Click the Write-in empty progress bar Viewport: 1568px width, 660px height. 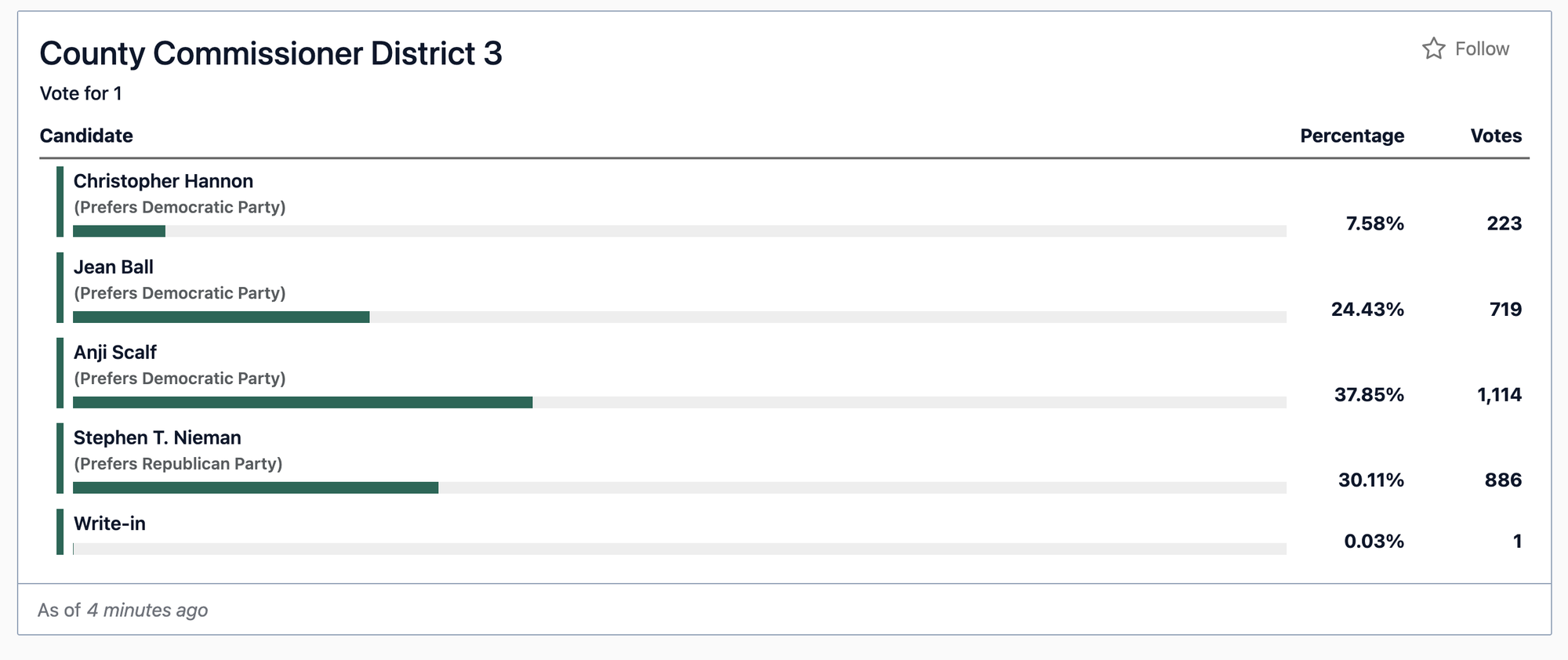(680, 549)
